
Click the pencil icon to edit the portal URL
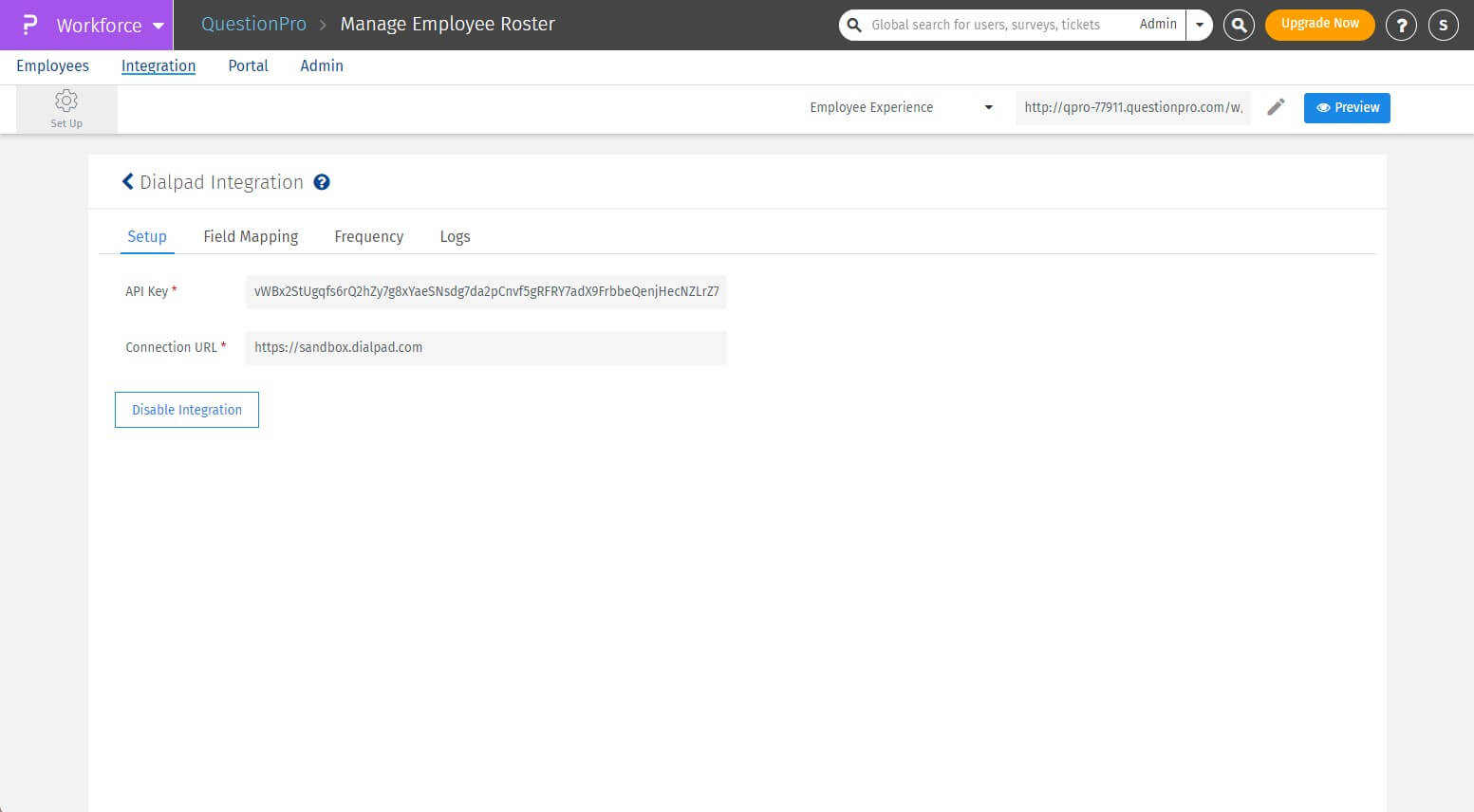coord(1276,107)
